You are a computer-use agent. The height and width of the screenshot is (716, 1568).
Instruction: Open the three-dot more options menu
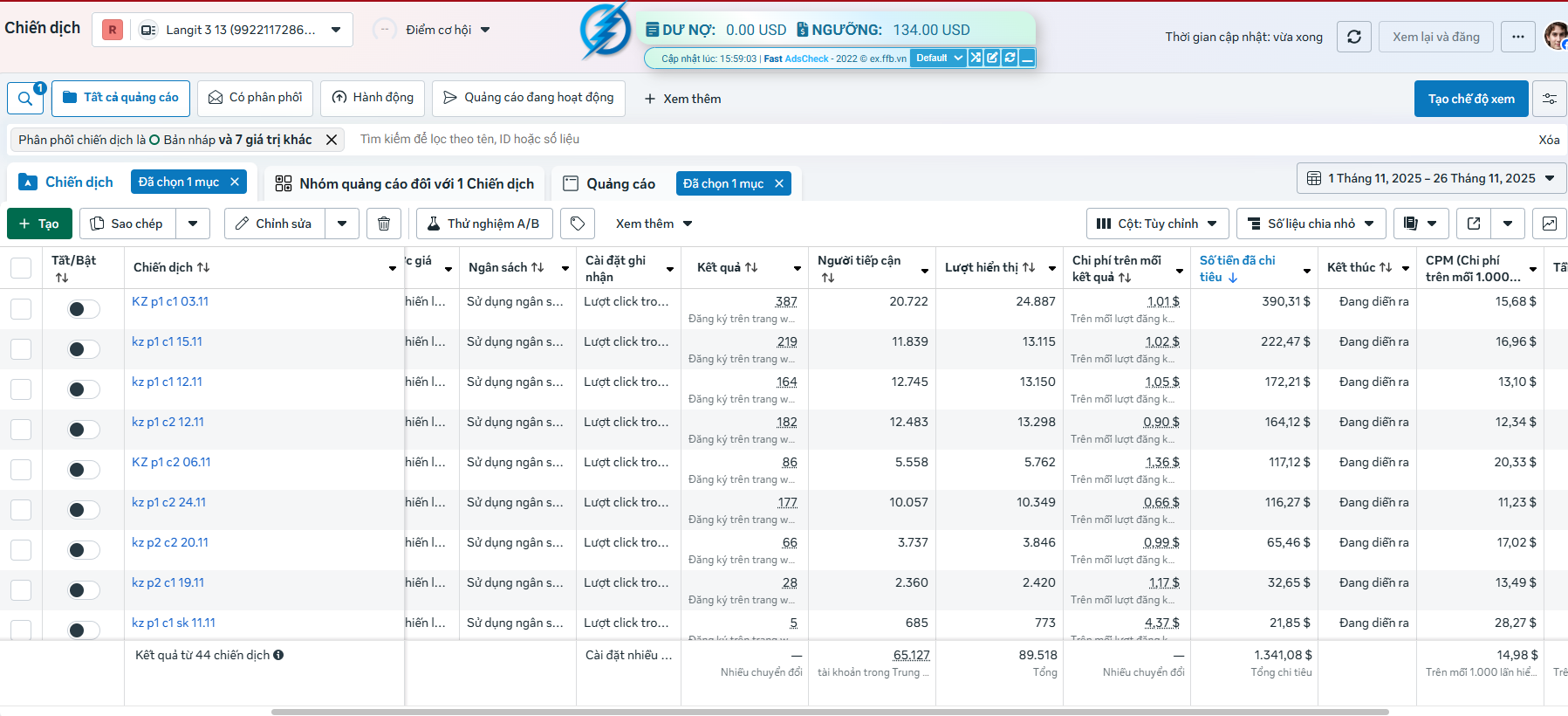click(x=1518, y=37)
